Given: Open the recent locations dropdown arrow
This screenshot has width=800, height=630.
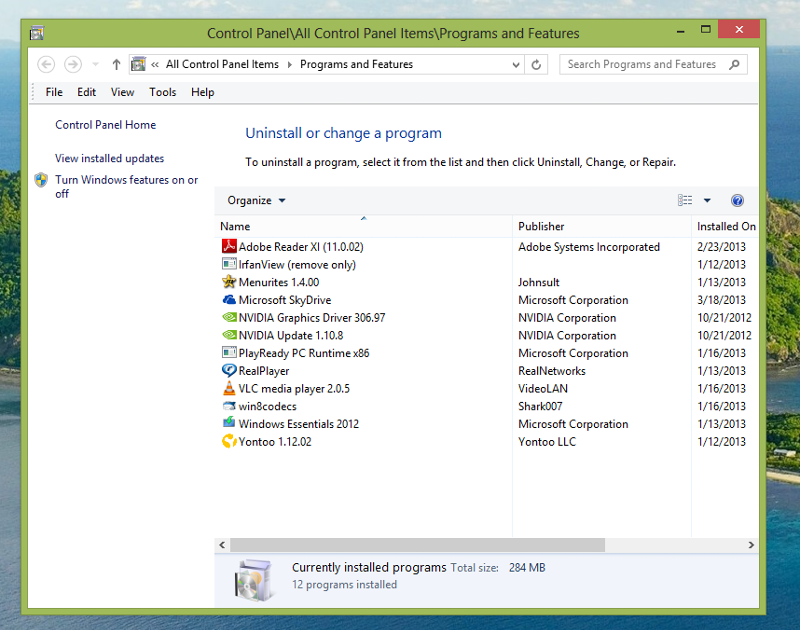Looking at the screenshot, I should pos(95,65).
